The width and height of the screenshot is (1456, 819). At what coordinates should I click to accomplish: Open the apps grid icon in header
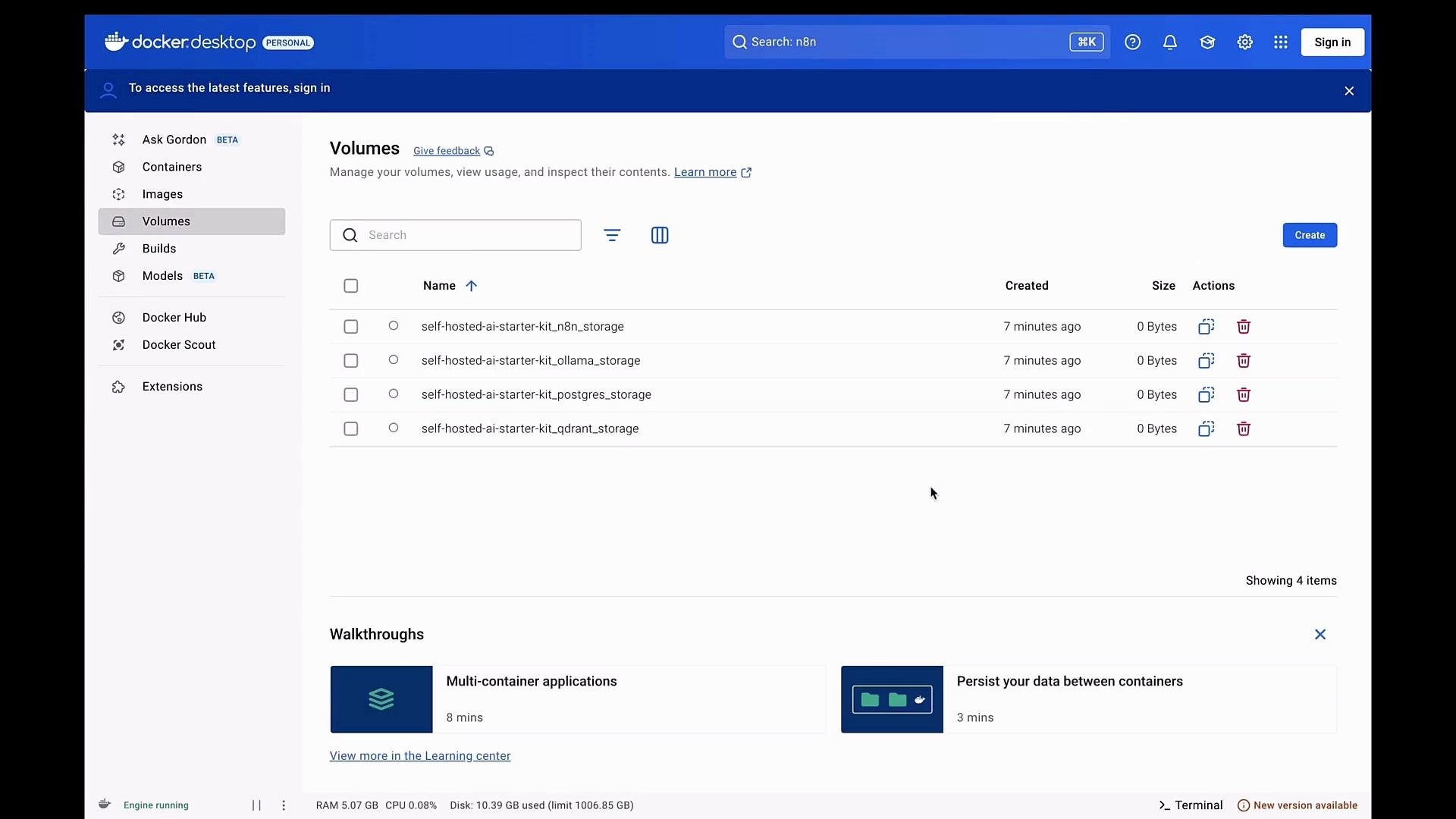[1281, 42]
